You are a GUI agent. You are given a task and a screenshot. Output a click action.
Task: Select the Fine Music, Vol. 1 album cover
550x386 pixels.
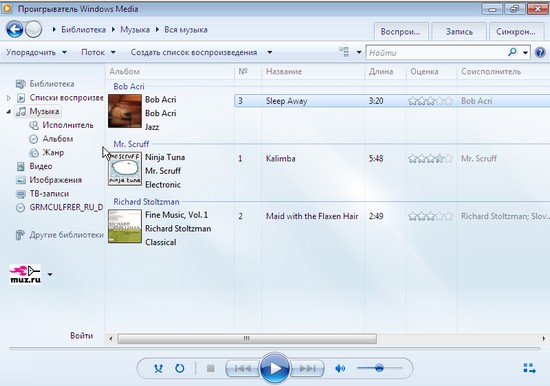(x=125, y=226)
